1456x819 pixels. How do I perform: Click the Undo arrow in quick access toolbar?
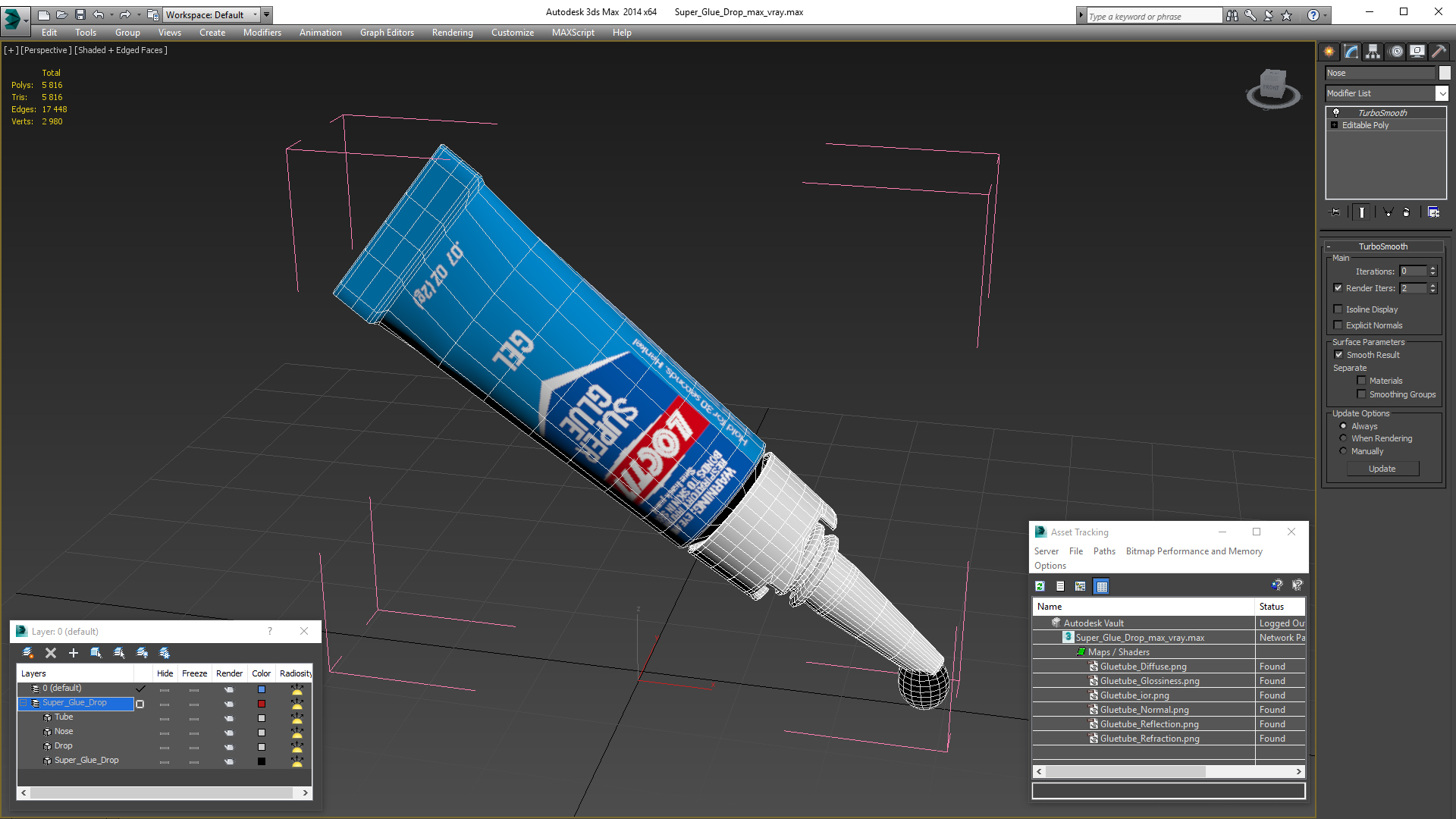click(x=99, y=14)
